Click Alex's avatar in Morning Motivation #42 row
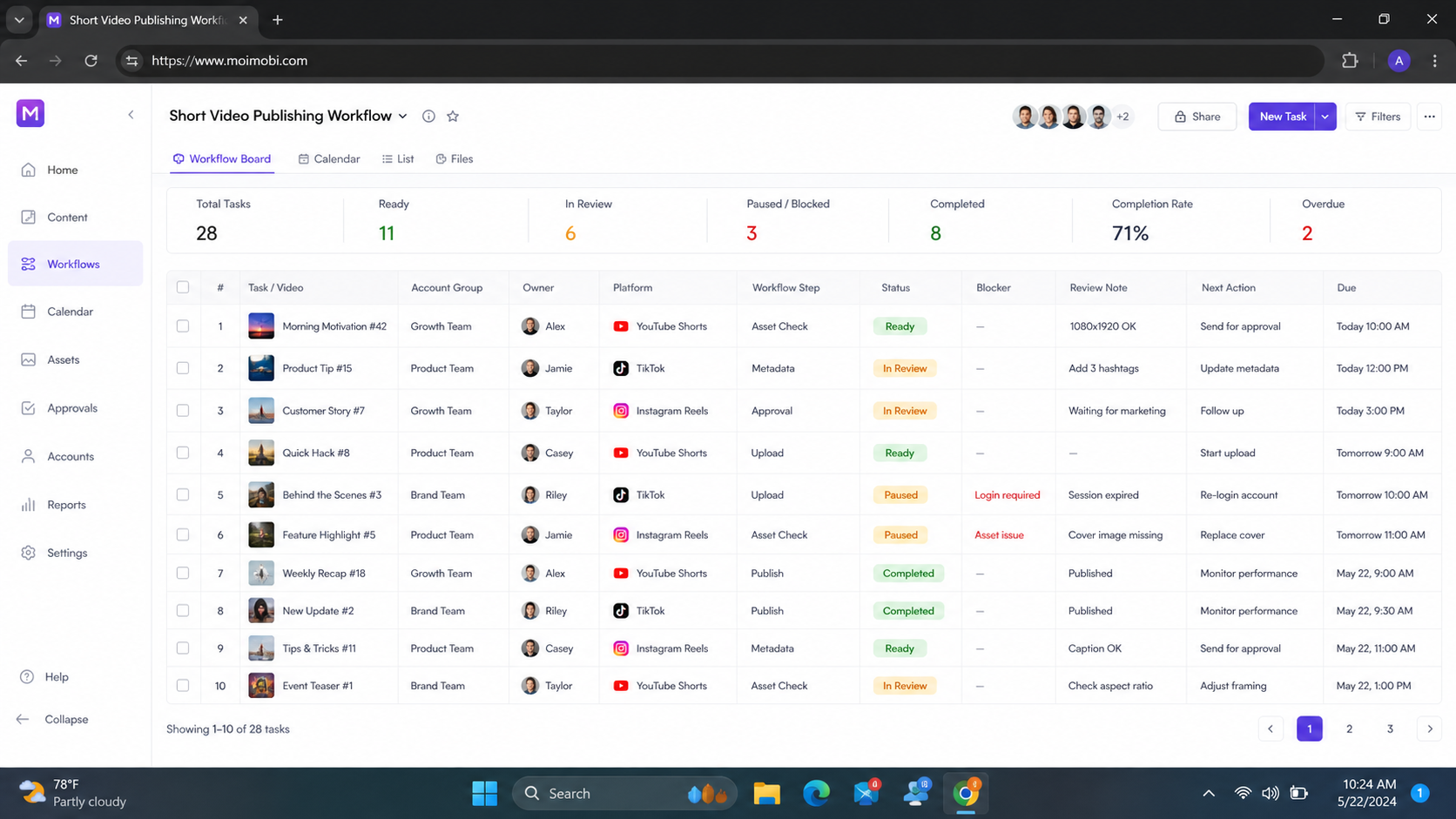Viewport: 1456px width, 819px height. click(x=530, y=326)
